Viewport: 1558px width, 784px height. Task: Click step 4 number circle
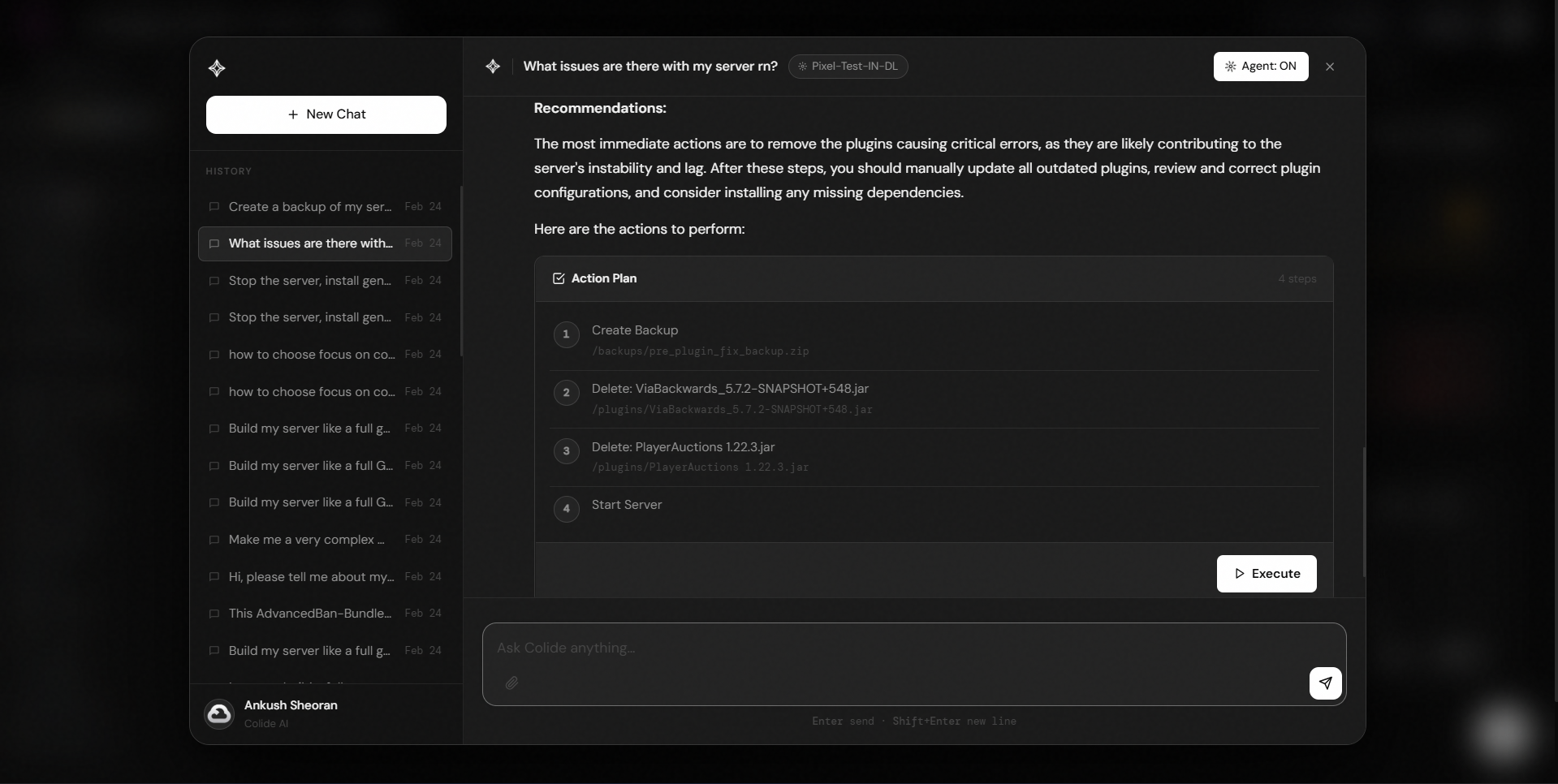(566, 510)
